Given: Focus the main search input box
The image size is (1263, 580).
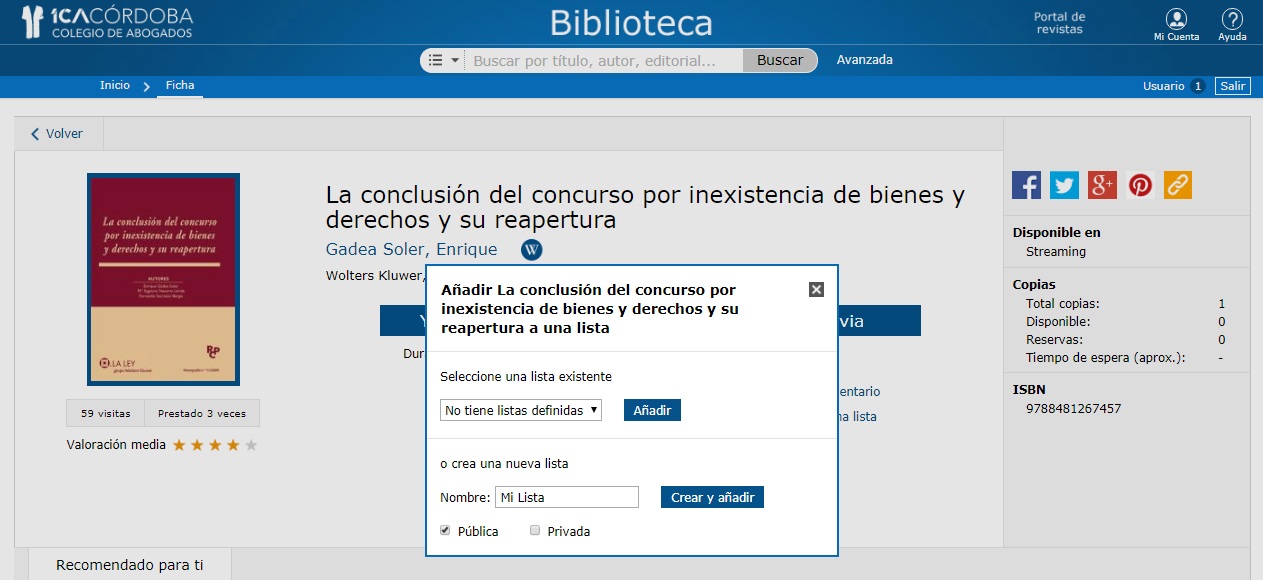Looking at the screenshot, I should [x=604, y=60].
